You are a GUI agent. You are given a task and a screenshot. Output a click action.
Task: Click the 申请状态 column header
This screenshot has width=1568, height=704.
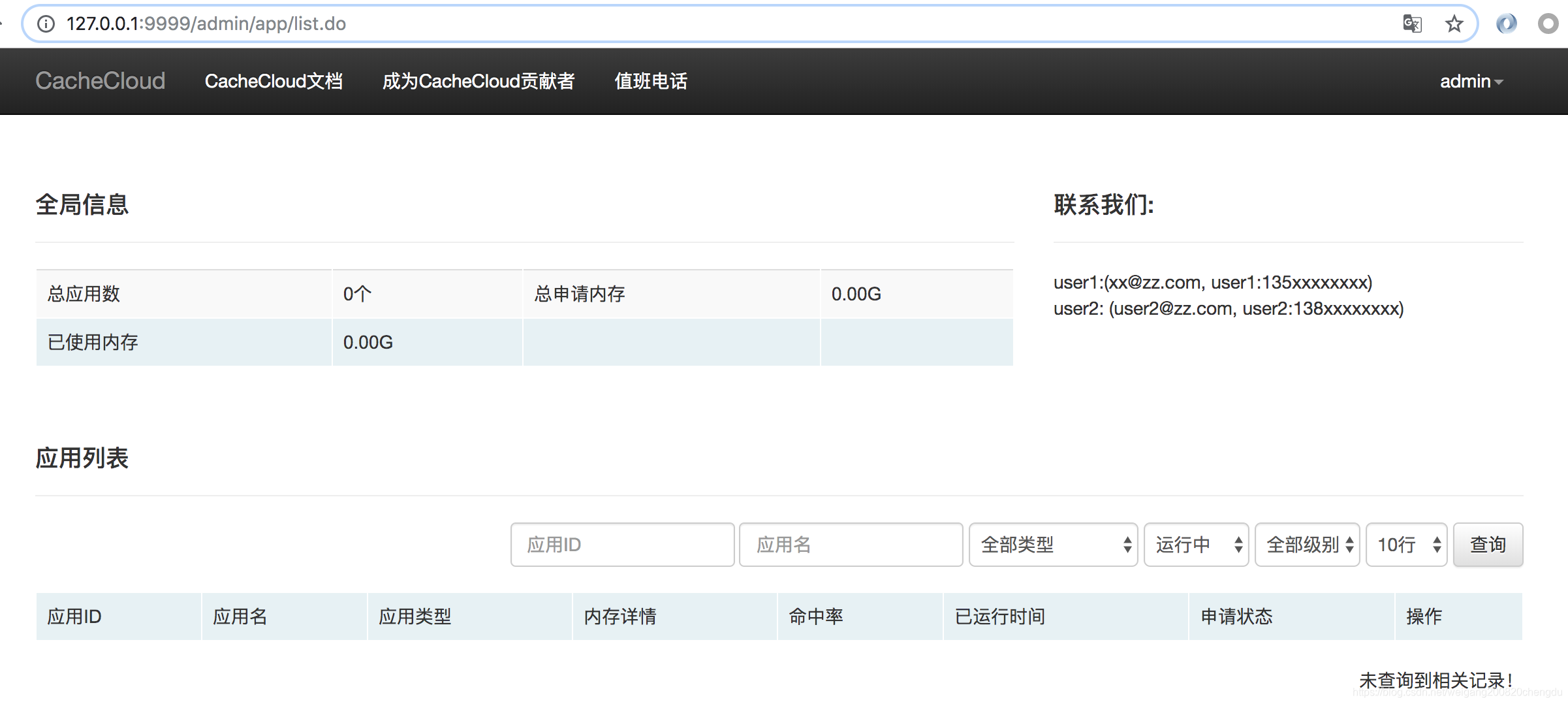point(1292,616)
